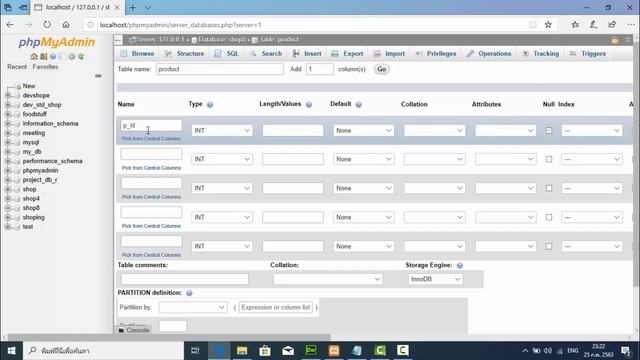Image resolution: width=640 pixels, height=360 pixels.
Task: Click help icon next to Type header
Action: pos(210,104)
